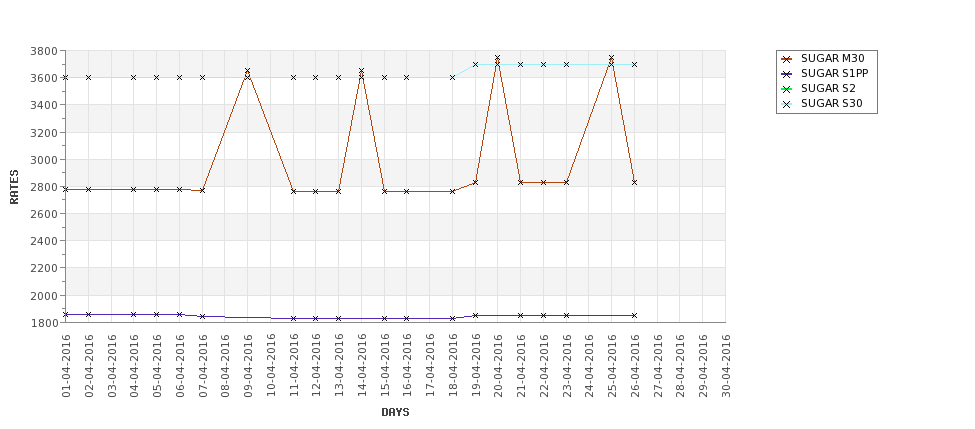This screenshot has width=975, height=429.
Task: Click the RATES y-axis title
Action: click(x=14, y=187)
